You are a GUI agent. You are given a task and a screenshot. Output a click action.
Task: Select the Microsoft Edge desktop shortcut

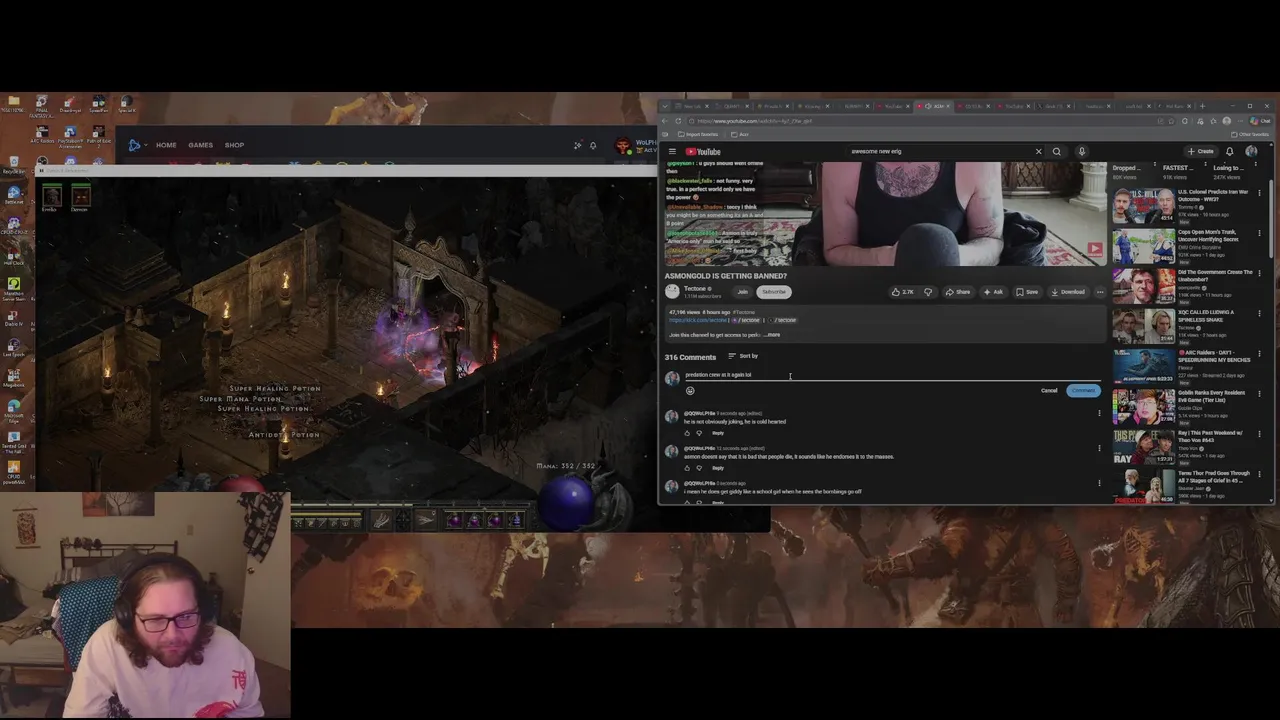[x=14, y=411]
